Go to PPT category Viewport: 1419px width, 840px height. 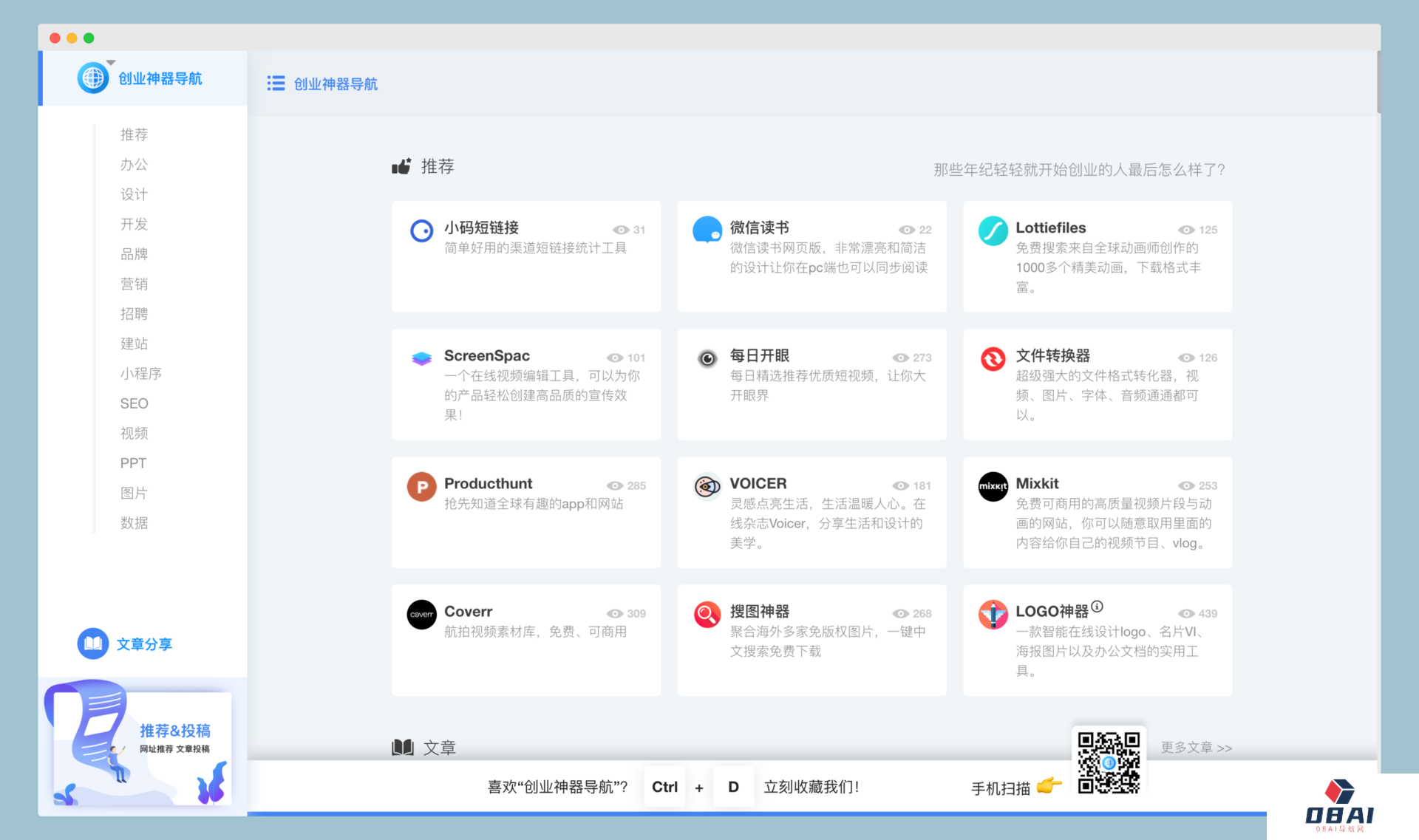[133, 463]
